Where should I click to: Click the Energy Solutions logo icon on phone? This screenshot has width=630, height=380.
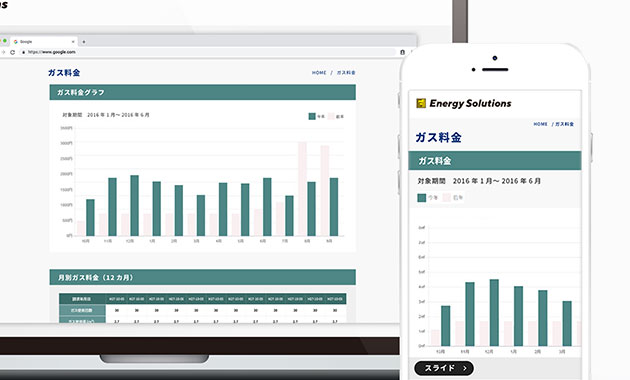pyautogui.click(x=421, y=103)
